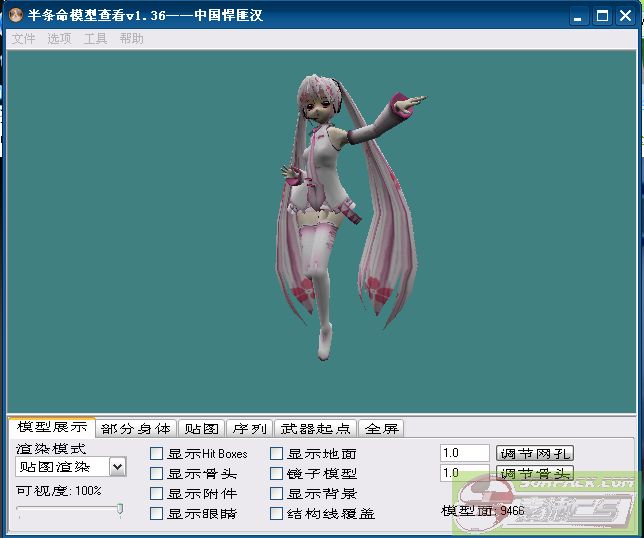This screenshot has height=538, width=644.
Task: Click the input field beside 调节网孔
Action: coord(465,453)
